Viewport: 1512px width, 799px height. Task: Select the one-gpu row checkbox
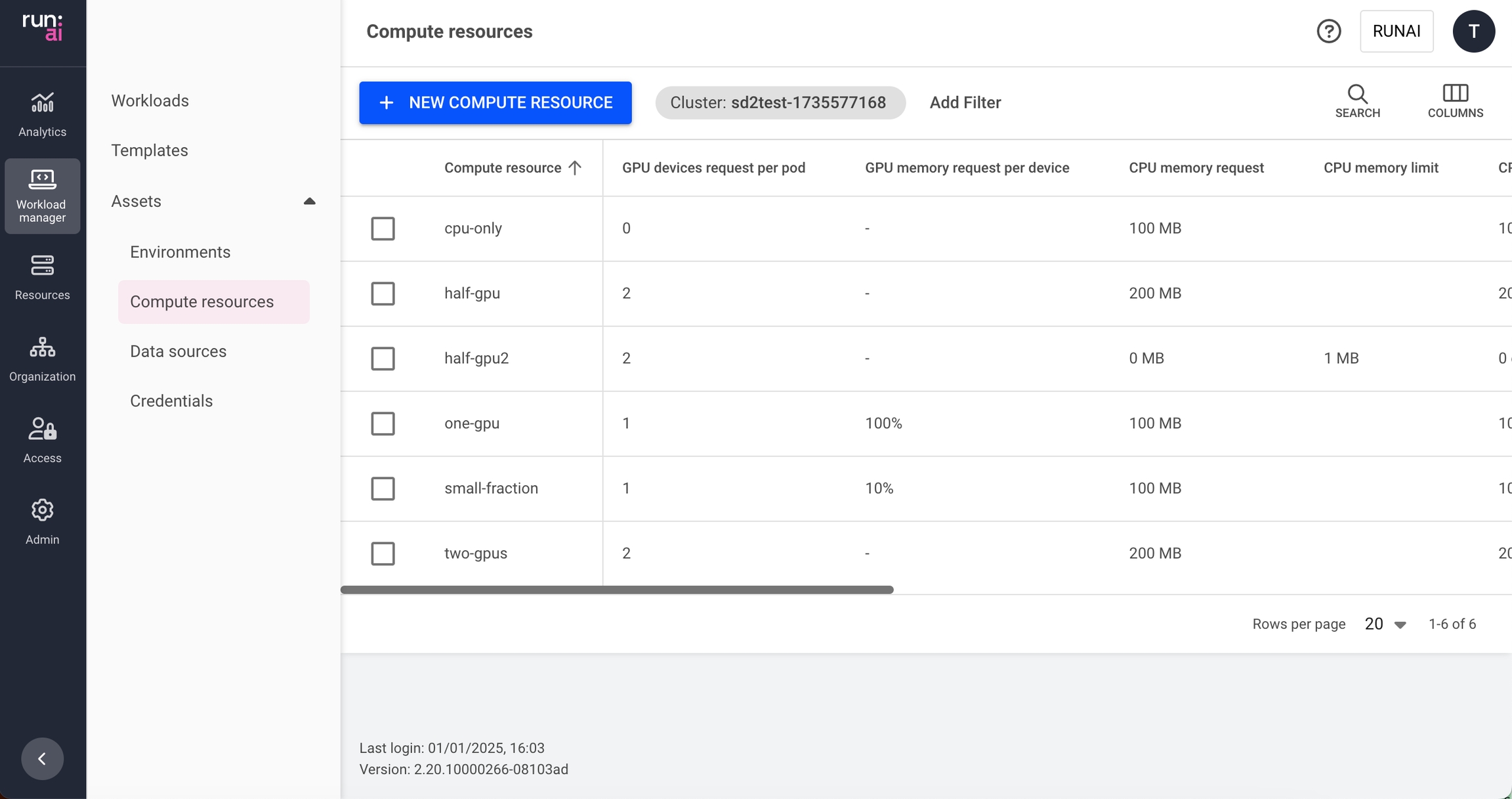(x=383, y=423)
